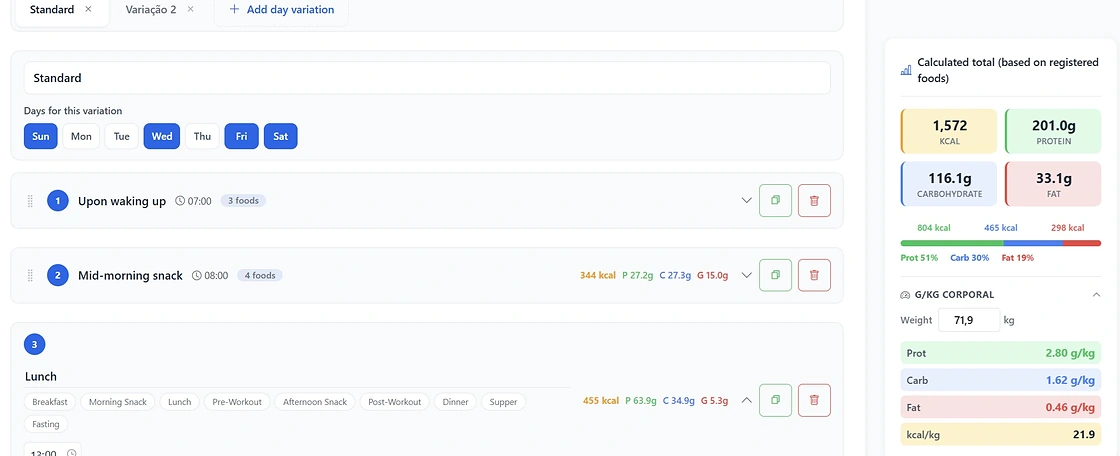This screenshot has height=456, width=1120.
Task: Duplicate the Mid-morning snack meal
Action: pos(775,275)
